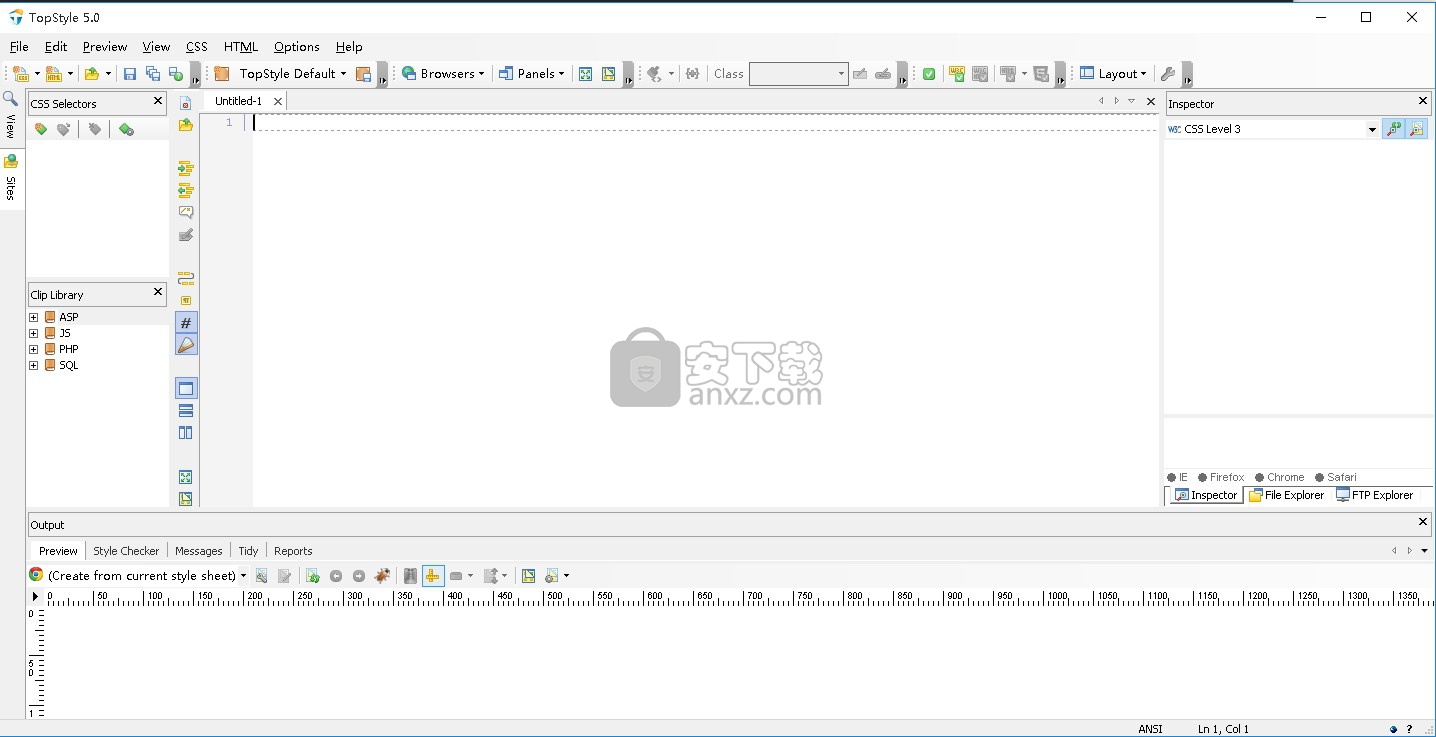This screenshot has height=737, width=1436.
Task: Click the bug debug icon in Preview toolbar
Action: coord(382,575)
